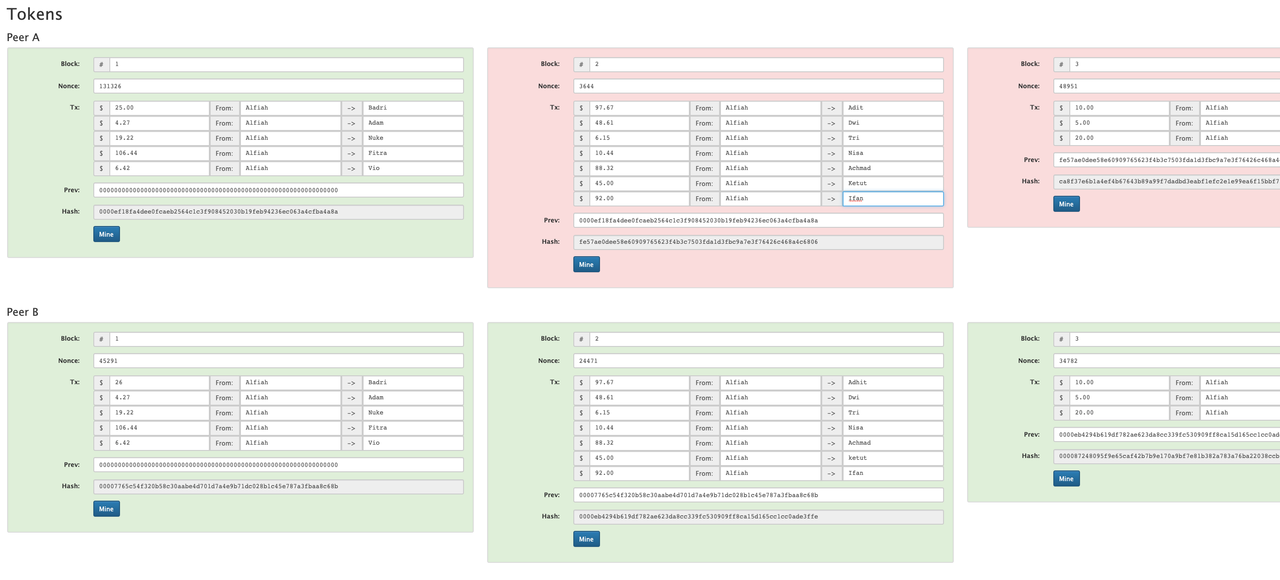Edit the block number field of Peer B block 3
The width and height of the screenshot is (1280, 580).
tap(1174, 339)
